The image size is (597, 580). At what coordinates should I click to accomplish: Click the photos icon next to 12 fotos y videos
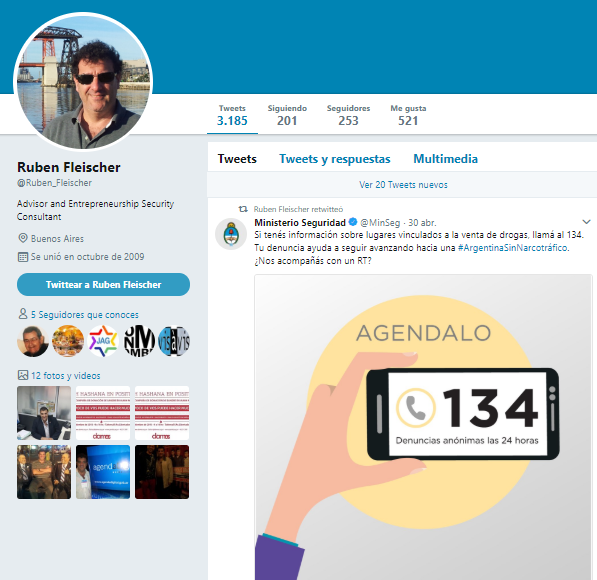tap(23, 375)
